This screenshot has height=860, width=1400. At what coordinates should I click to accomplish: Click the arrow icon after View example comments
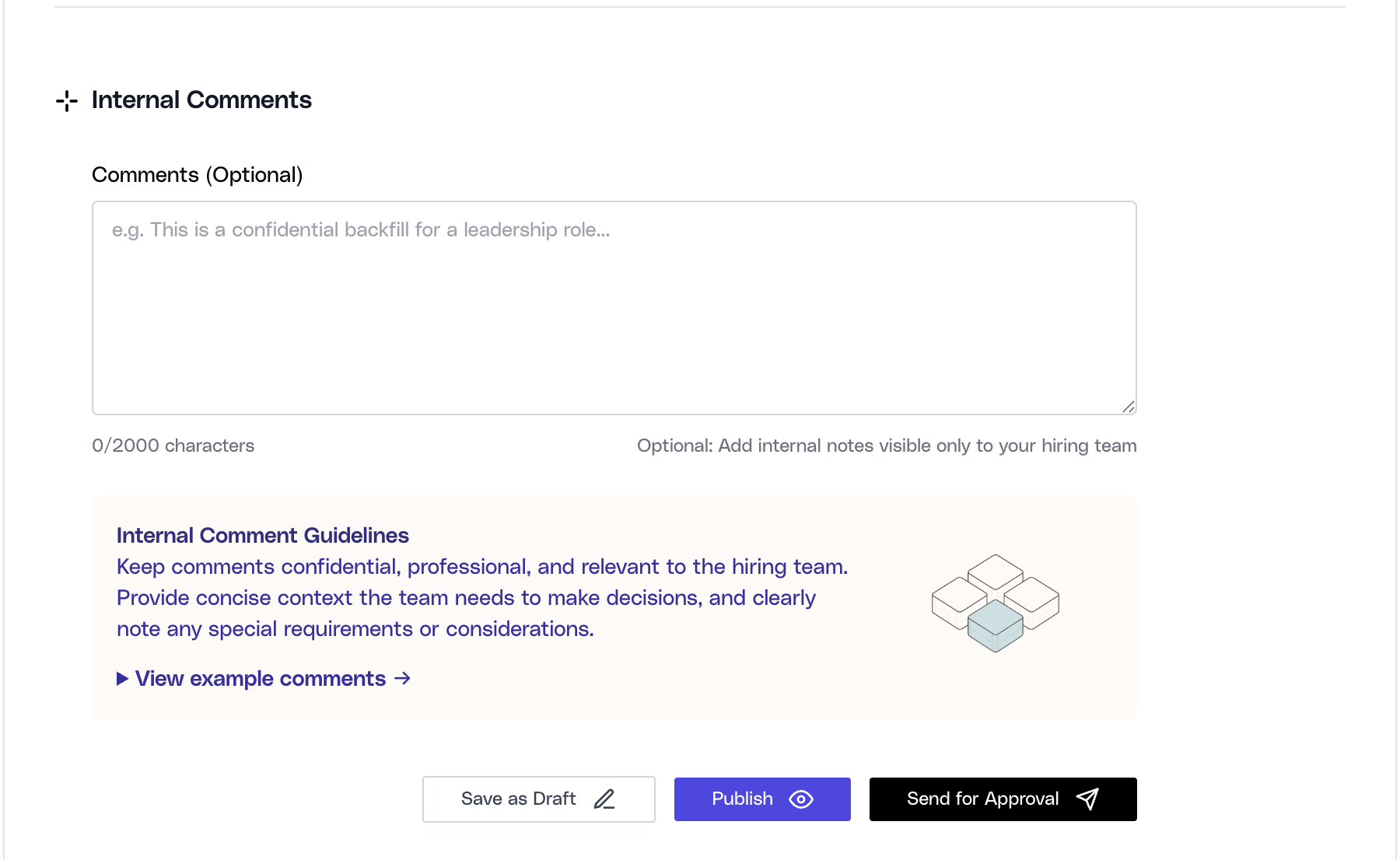point(403,678)
